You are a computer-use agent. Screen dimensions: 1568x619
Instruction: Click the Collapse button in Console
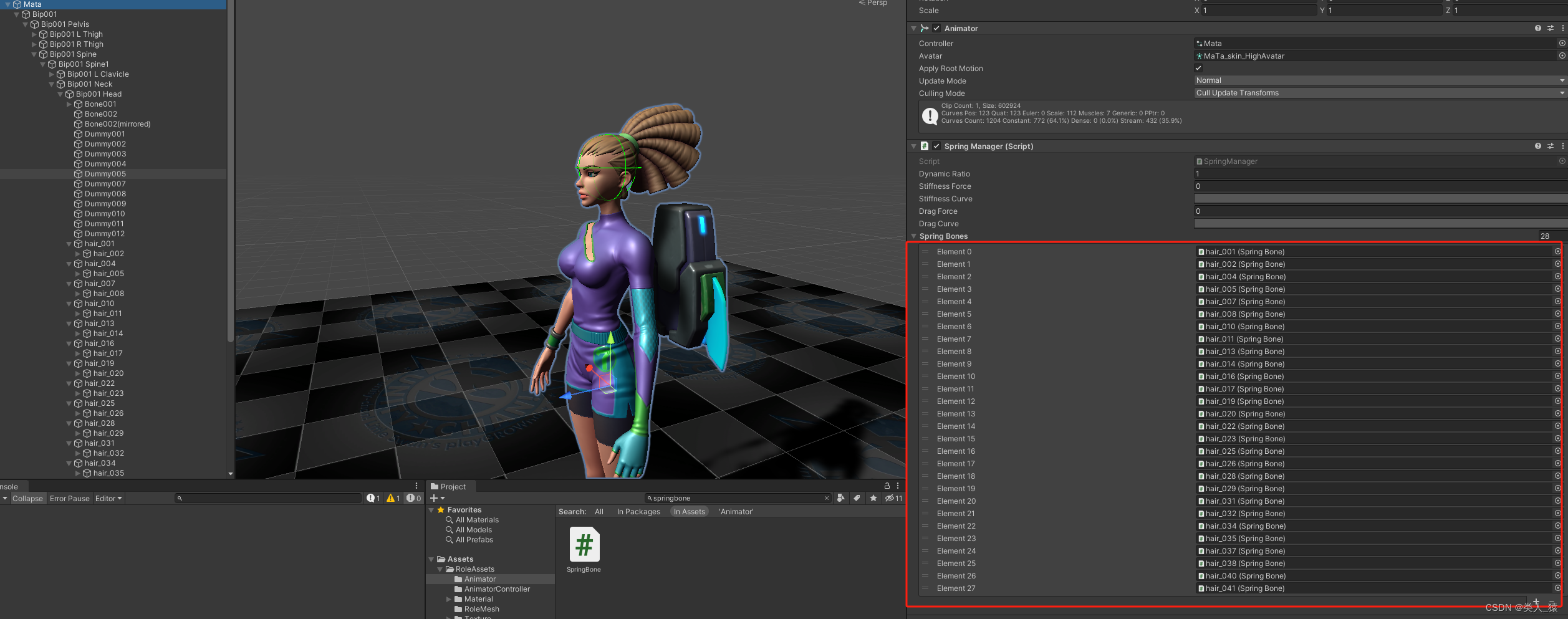pos(27,498)
